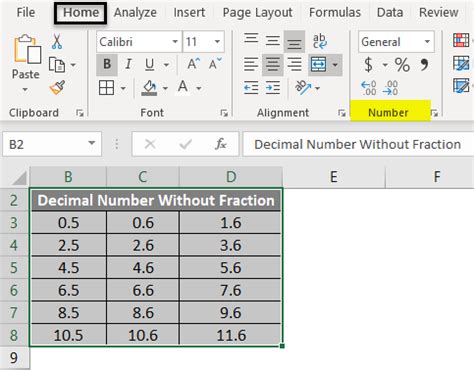Click Insert Function fx icon

(221, 144)
